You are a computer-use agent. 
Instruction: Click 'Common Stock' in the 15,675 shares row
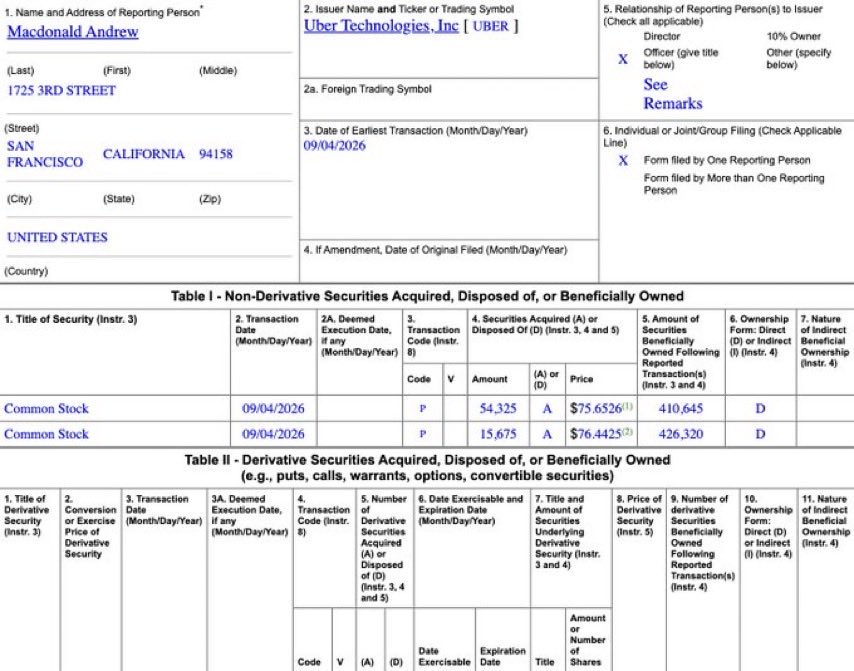46,434
